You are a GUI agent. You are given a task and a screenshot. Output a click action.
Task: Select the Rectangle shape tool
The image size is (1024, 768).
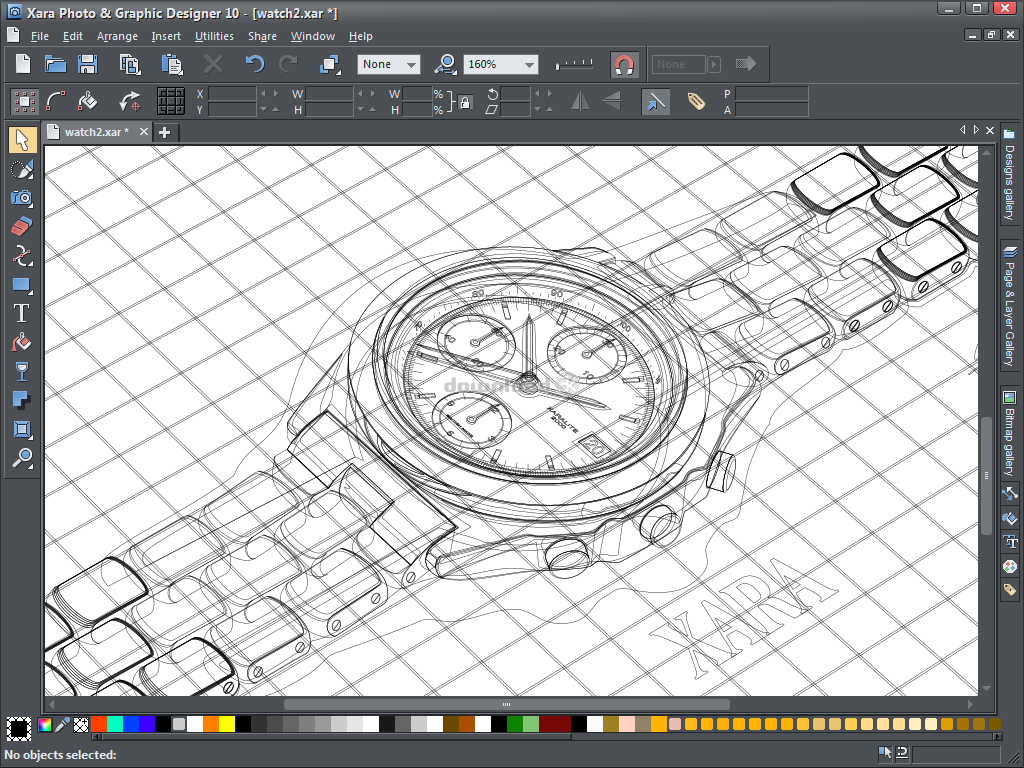tap(22, 285)
